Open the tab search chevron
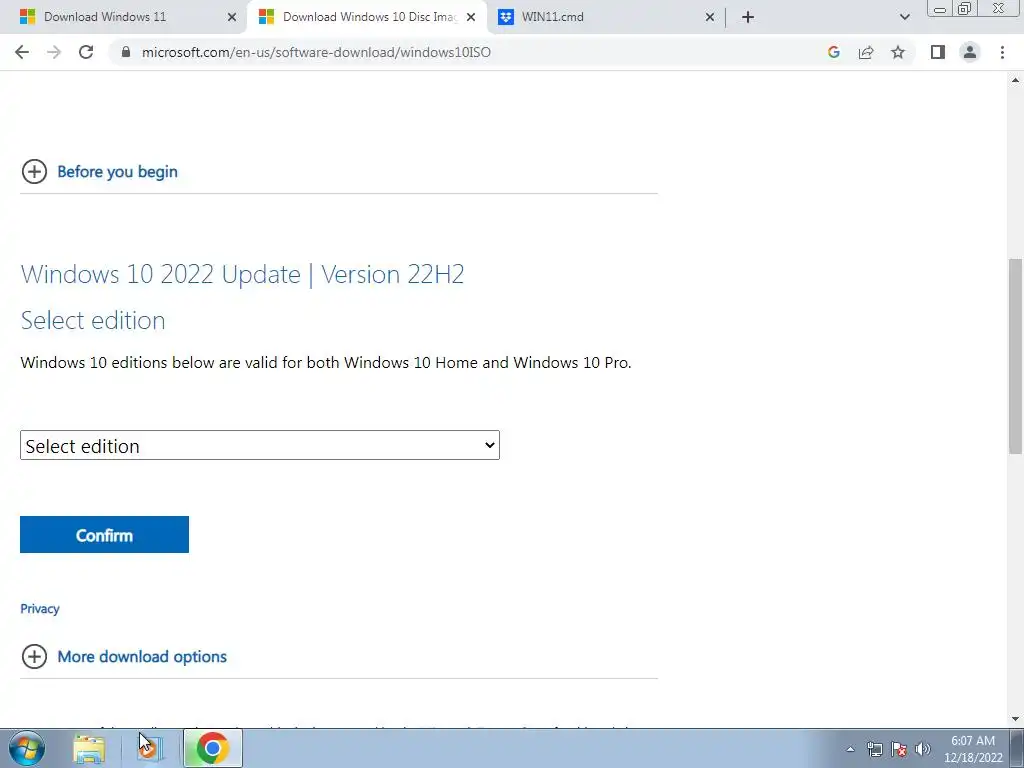This screenshot has height=768, width=1024. tap(904, 17)
